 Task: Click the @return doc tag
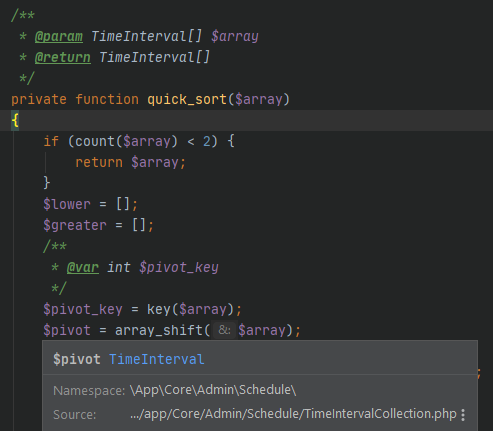[63, 57]
